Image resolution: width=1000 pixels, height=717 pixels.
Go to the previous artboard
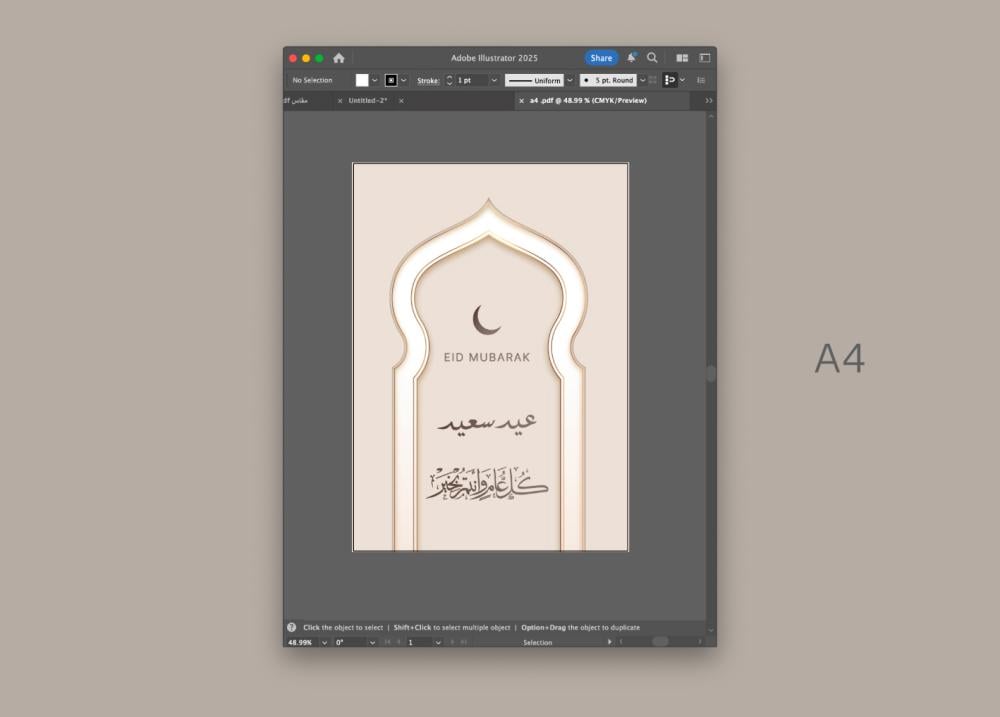click(399, 642)
